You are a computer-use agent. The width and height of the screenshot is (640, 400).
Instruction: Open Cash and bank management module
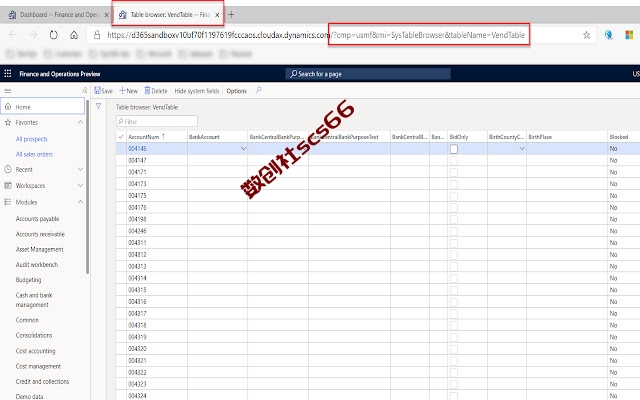34,300
